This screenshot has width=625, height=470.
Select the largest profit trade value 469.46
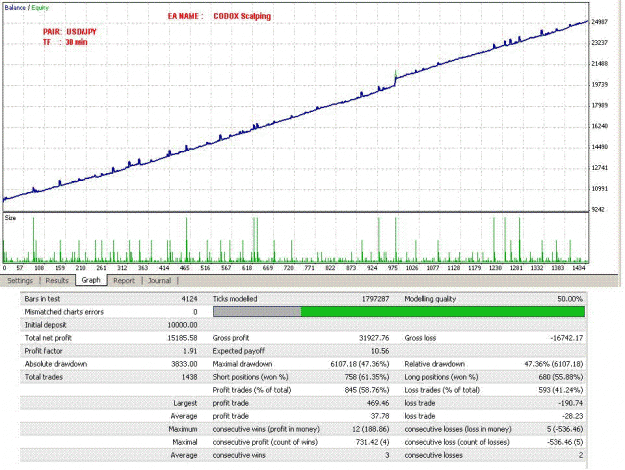(378, 403)
